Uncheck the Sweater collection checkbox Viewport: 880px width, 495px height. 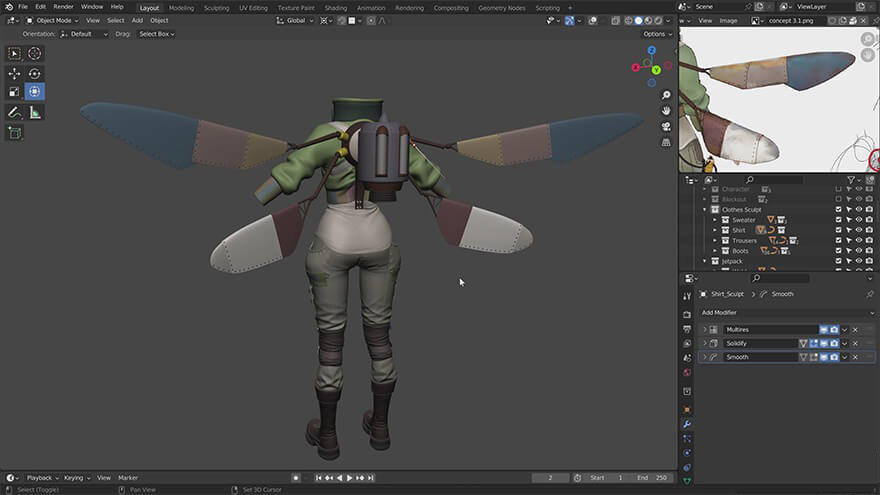pos(838,220)
